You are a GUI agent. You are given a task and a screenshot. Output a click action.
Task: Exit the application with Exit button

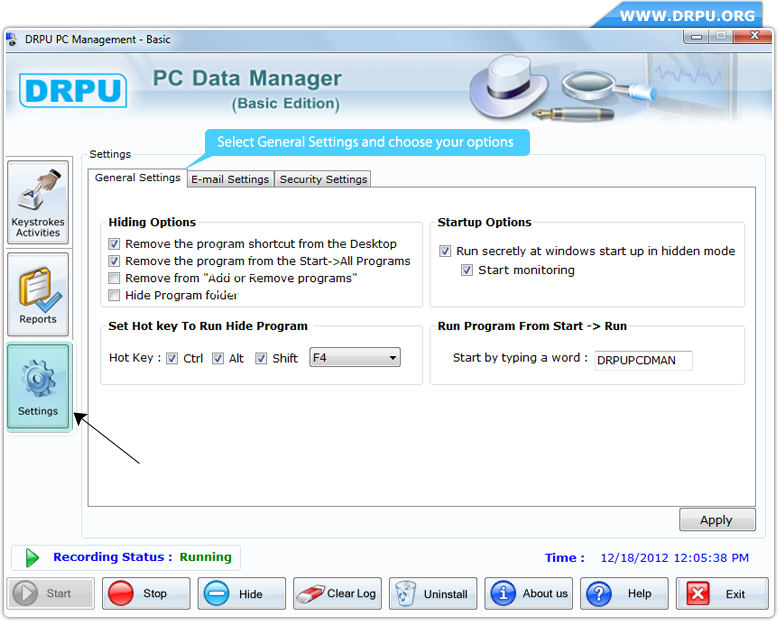pos(721,593)
